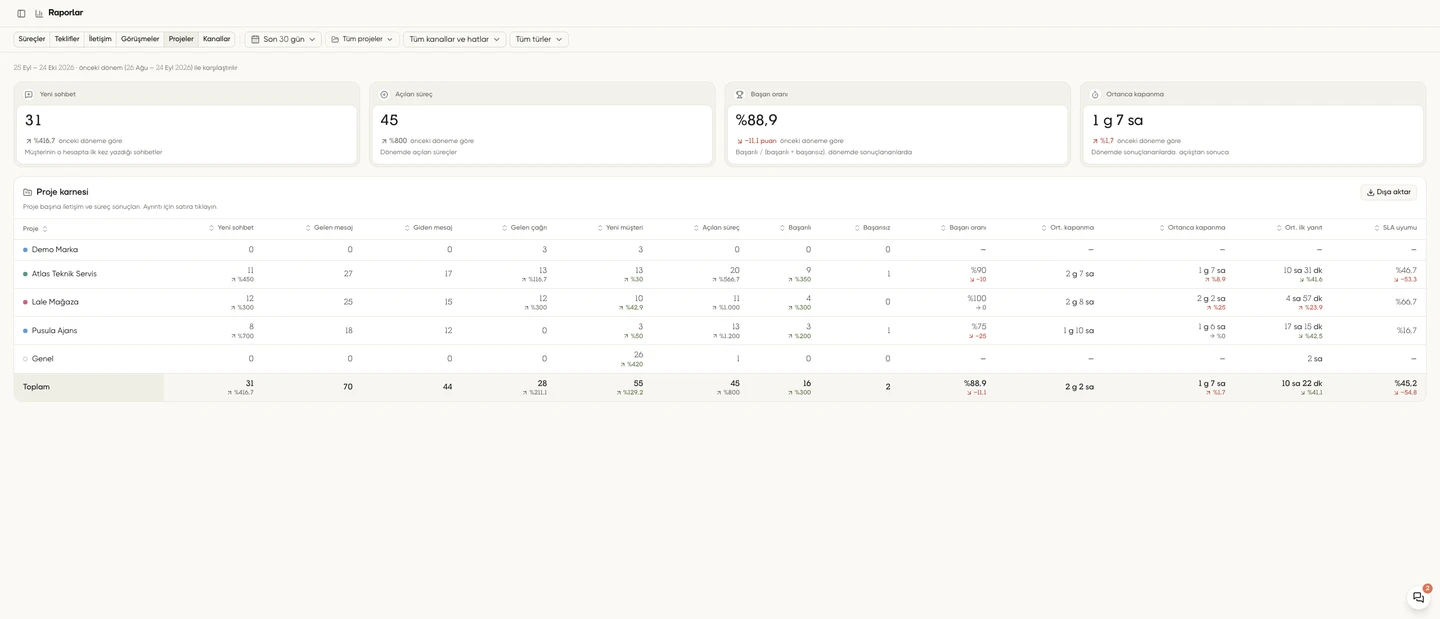This screenshot has width=1440, height=619.
Task: Sort by Ort. ilk yanıt column header
Action: 1299,228
